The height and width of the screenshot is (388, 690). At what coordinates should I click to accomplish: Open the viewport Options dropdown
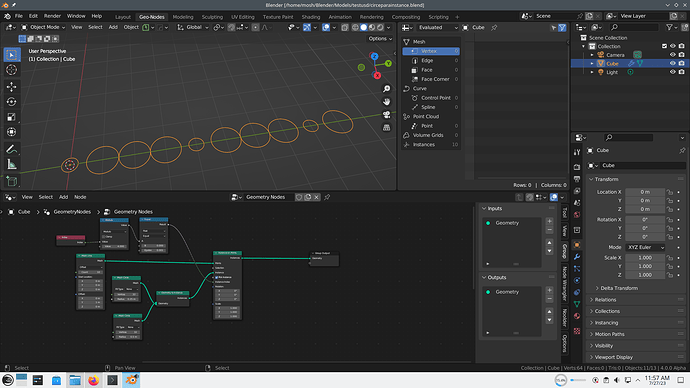[x=380, y=38]
